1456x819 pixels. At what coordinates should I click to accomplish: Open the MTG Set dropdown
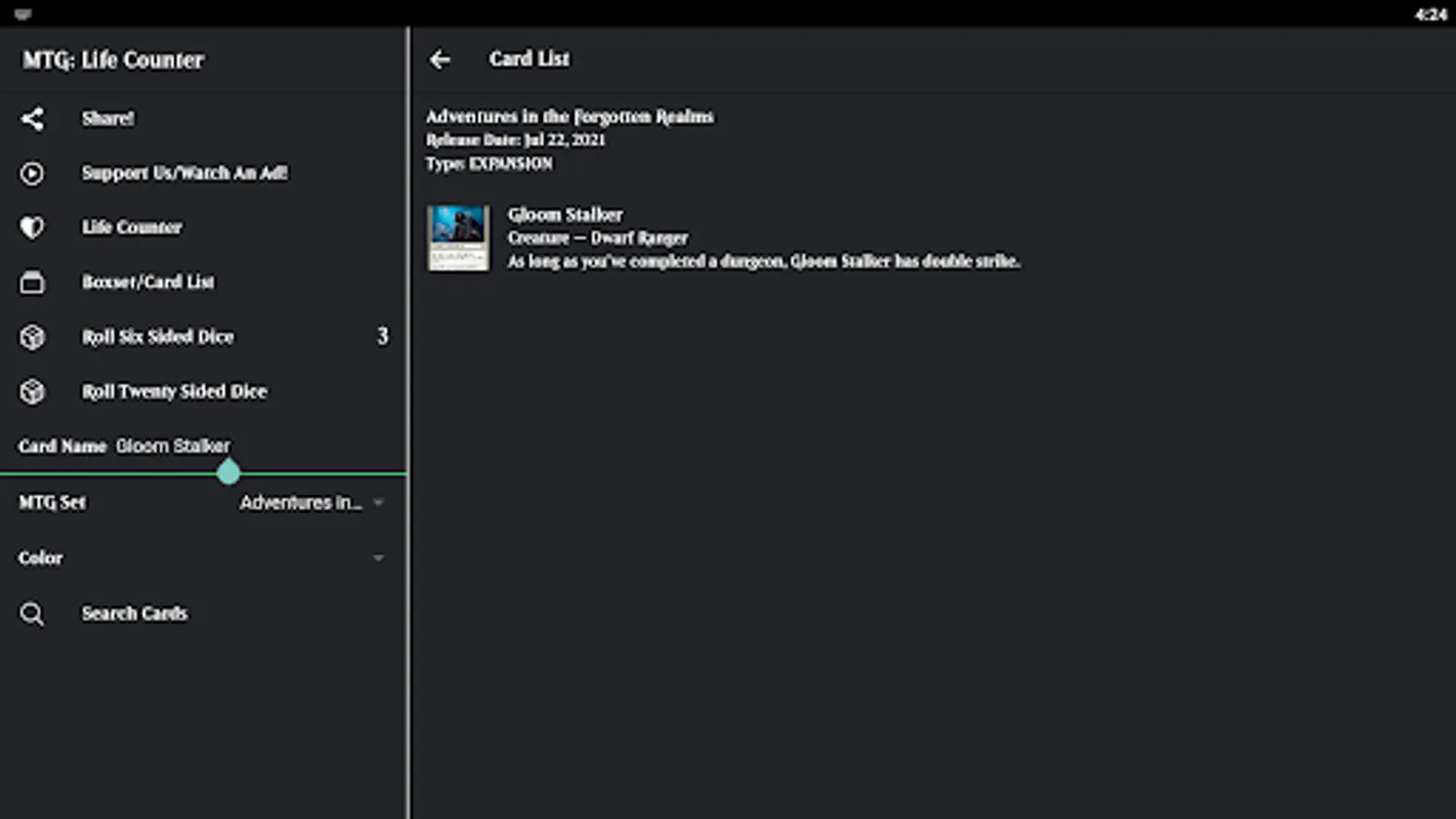(x=300, y=502)
